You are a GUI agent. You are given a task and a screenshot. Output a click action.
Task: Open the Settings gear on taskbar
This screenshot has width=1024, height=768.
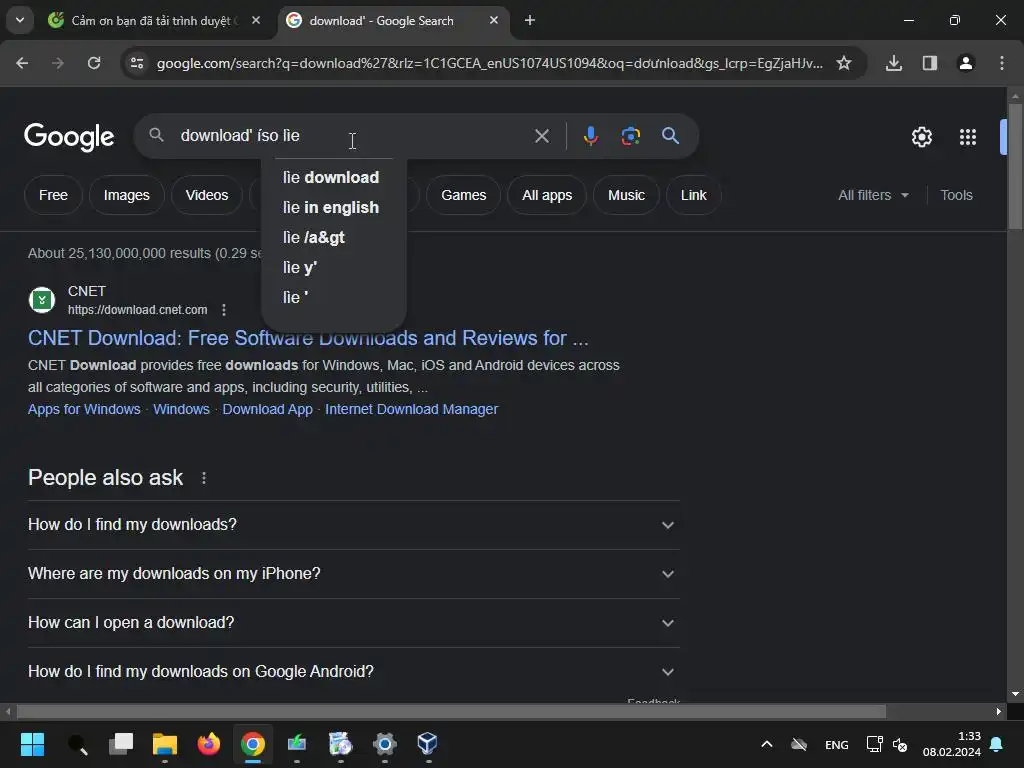[384, 744]
